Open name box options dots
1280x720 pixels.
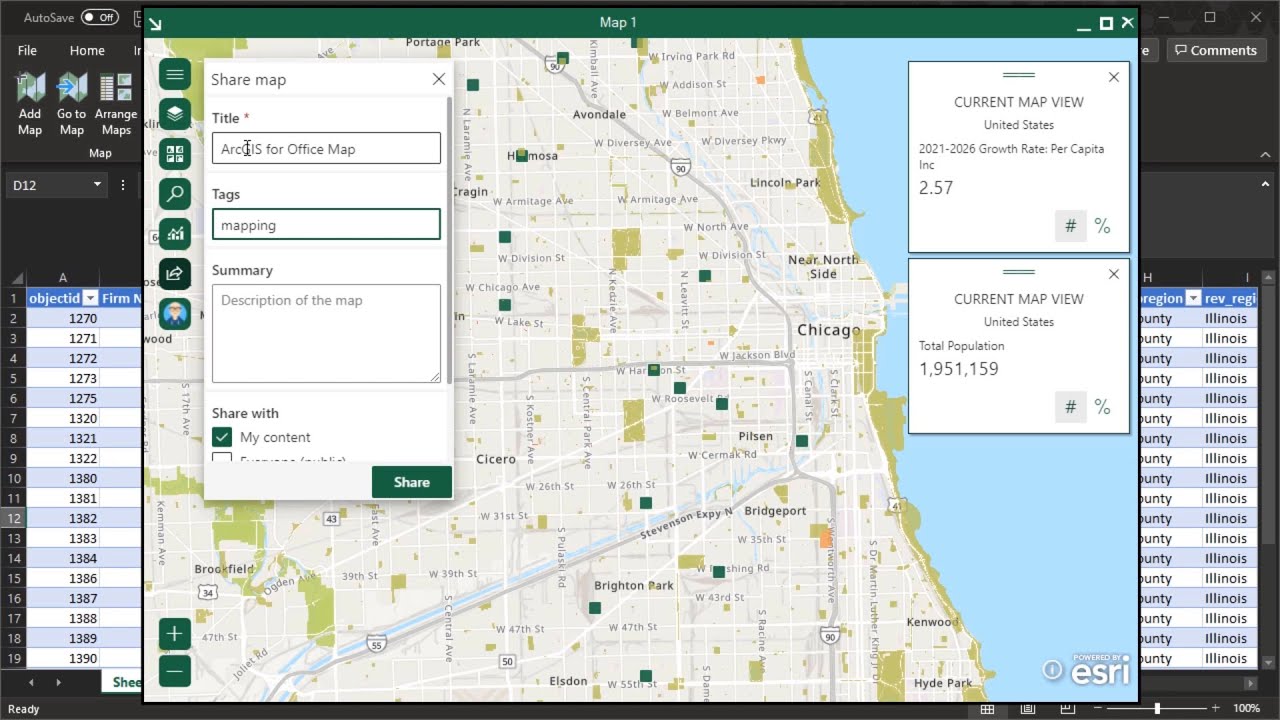123,185
